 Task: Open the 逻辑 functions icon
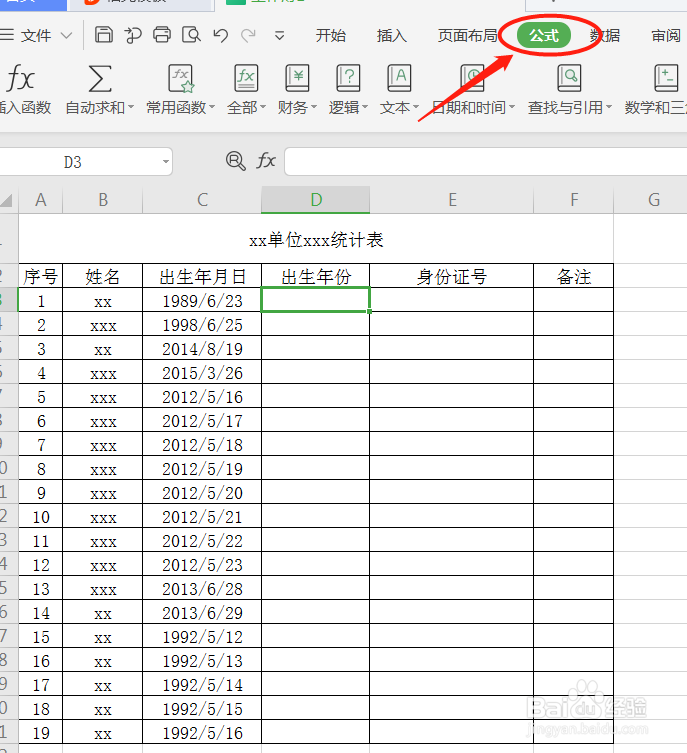(x=348, y=78)
